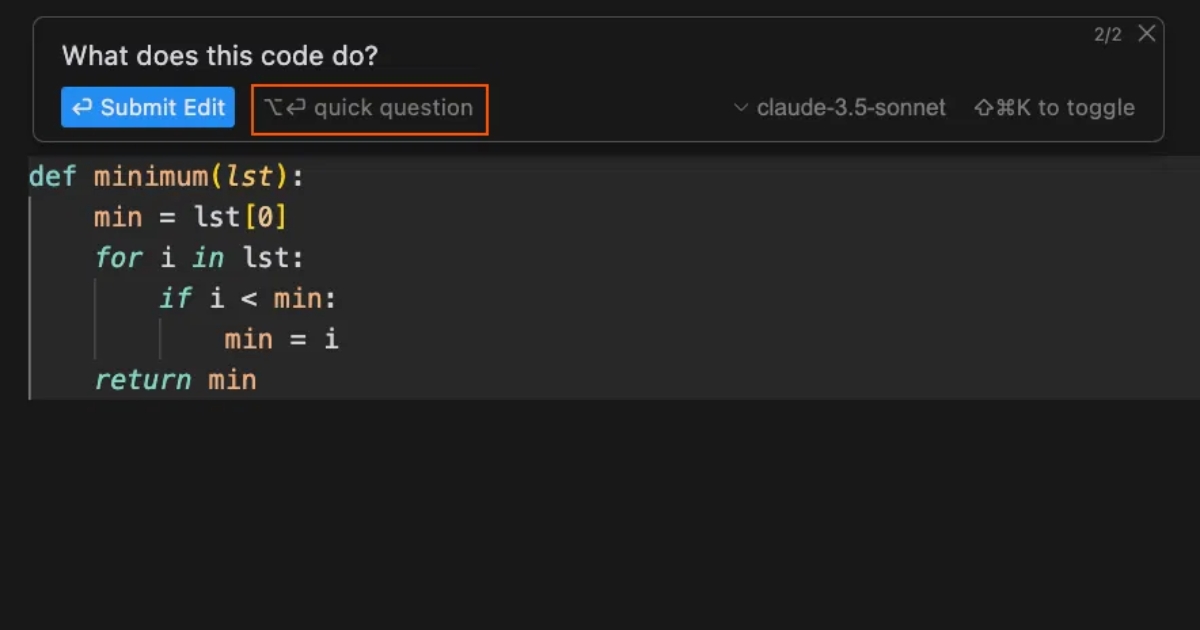Click the X icon on the prompt dialog

coord(1146,33)
